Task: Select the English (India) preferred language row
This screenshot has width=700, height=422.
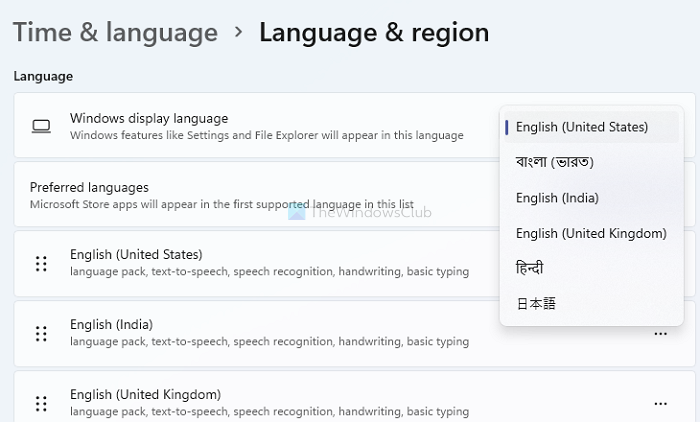Action: click(354, 334)
